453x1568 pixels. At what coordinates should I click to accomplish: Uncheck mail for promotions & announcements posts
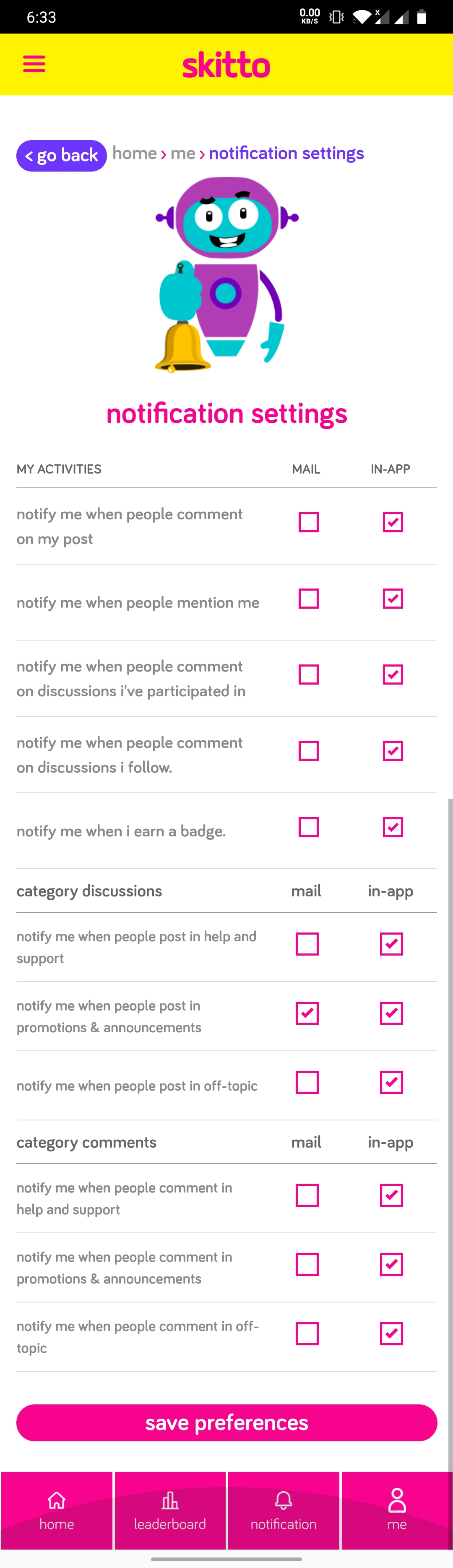coord(307,1013)
